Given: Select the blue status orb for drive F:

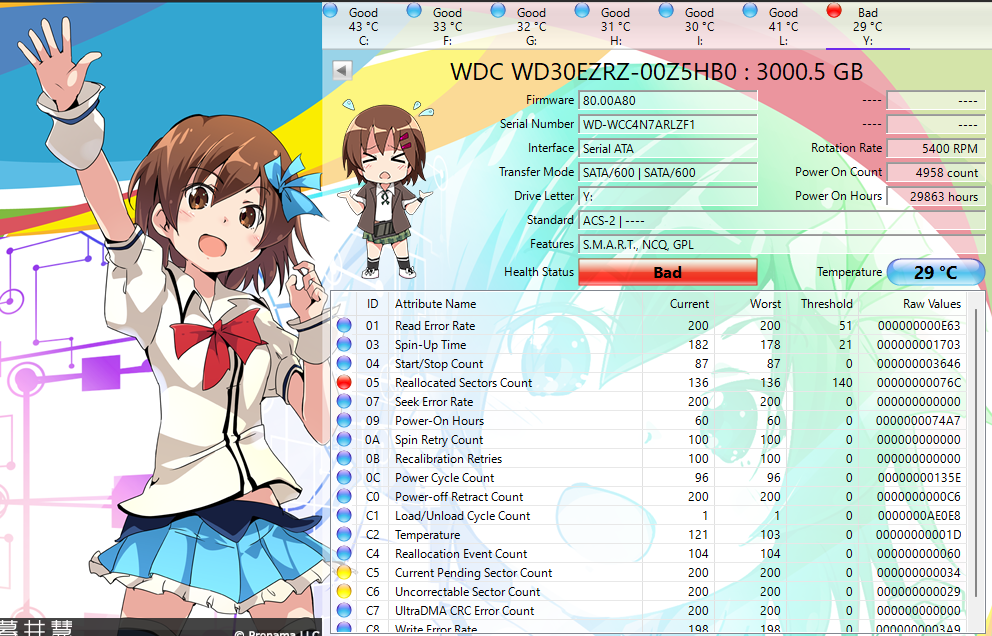Looking at the screenshot, I should coord(414,10).
